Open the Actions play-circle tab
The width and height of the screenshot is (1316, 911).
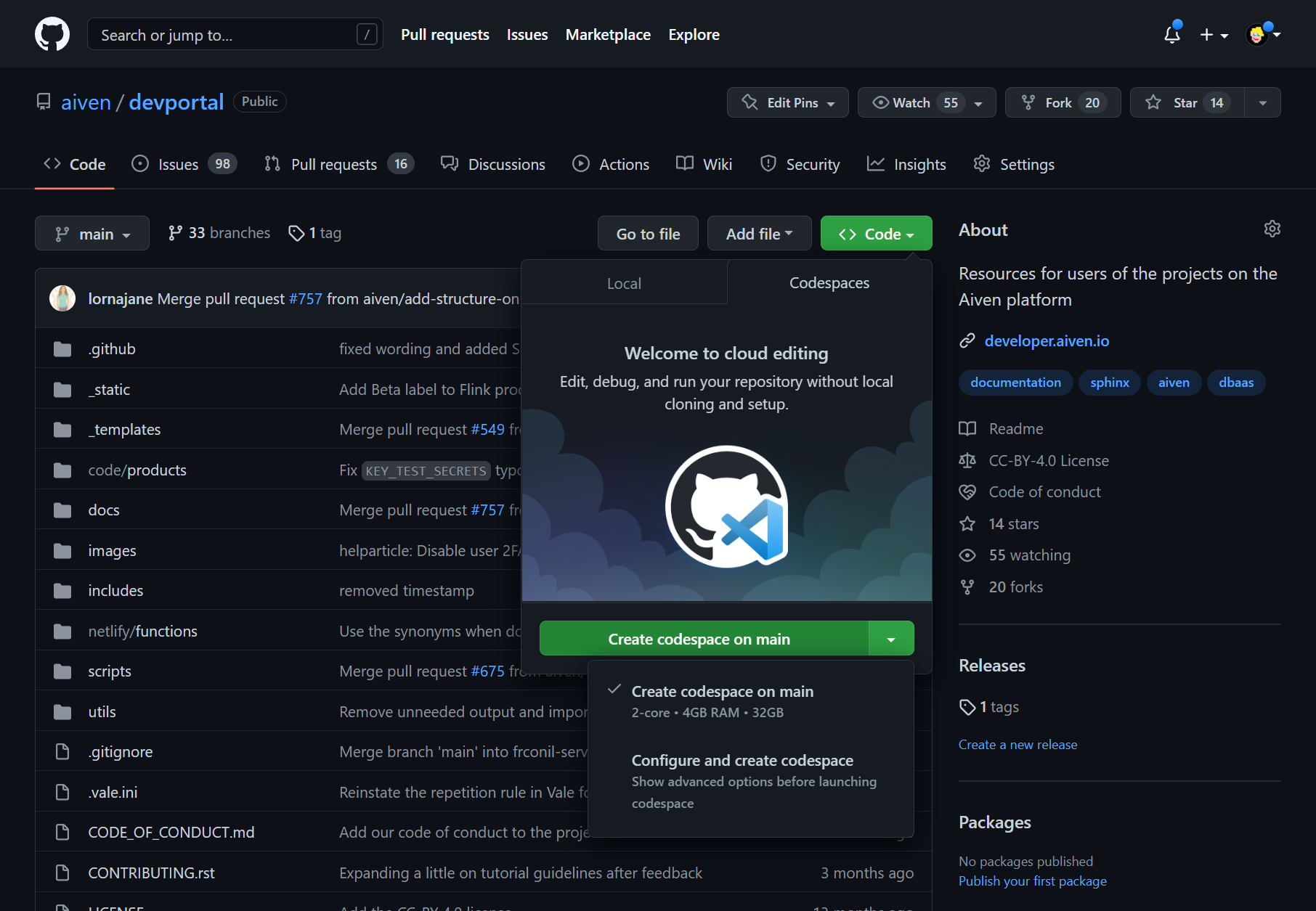coord(611,164)
